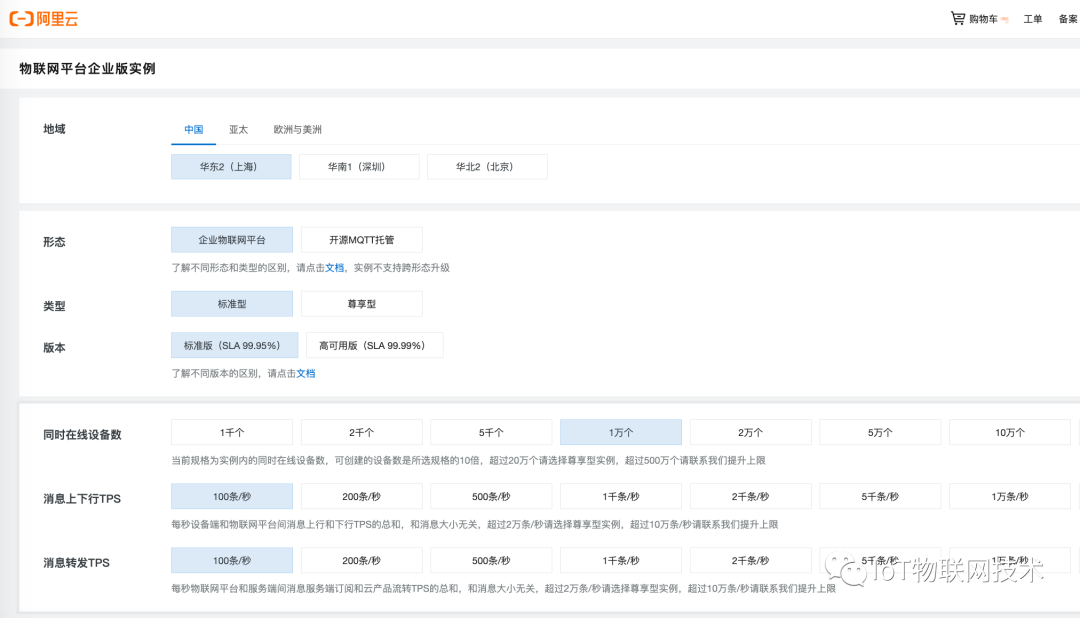
Task: Set online devices to 2千个
Action: [x=362, y=432]
